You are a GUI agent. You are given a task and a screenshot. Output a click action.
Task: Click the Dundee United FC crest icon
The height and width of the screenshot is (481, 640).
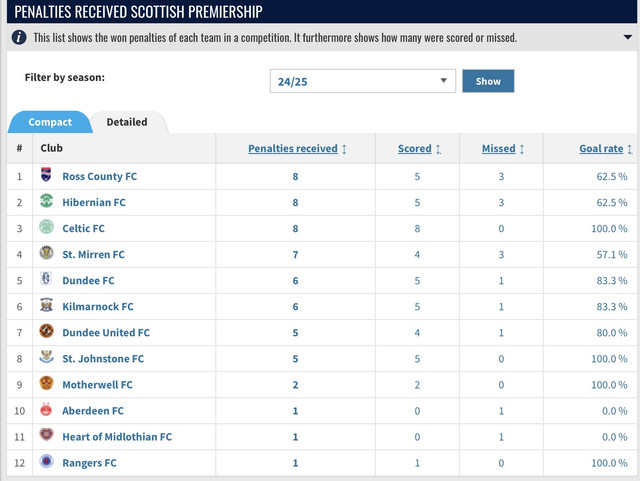[46, 331]
